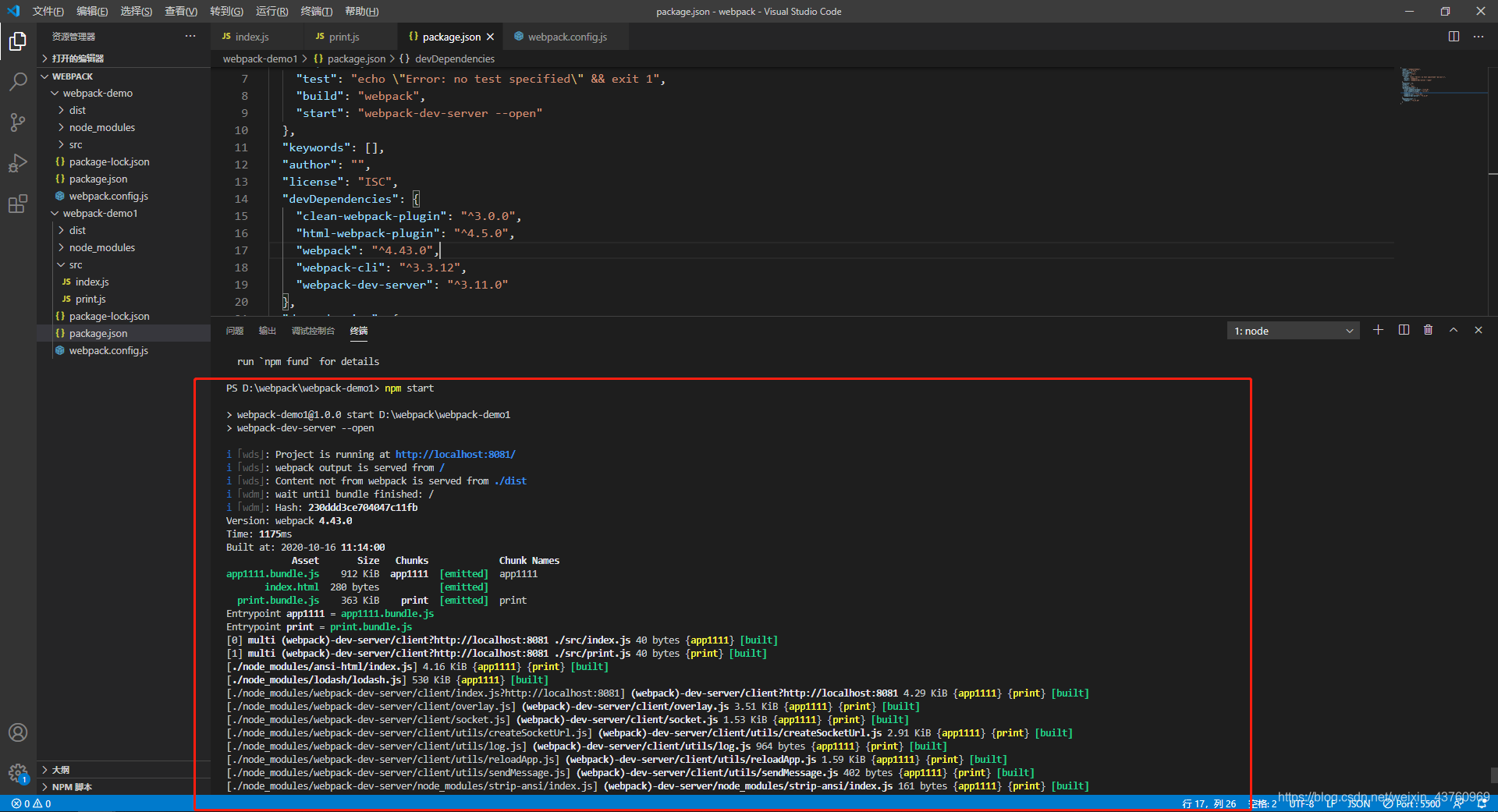Open print.js in the explorer tree
Screen dimensions: 1498x812
point(91,299)
